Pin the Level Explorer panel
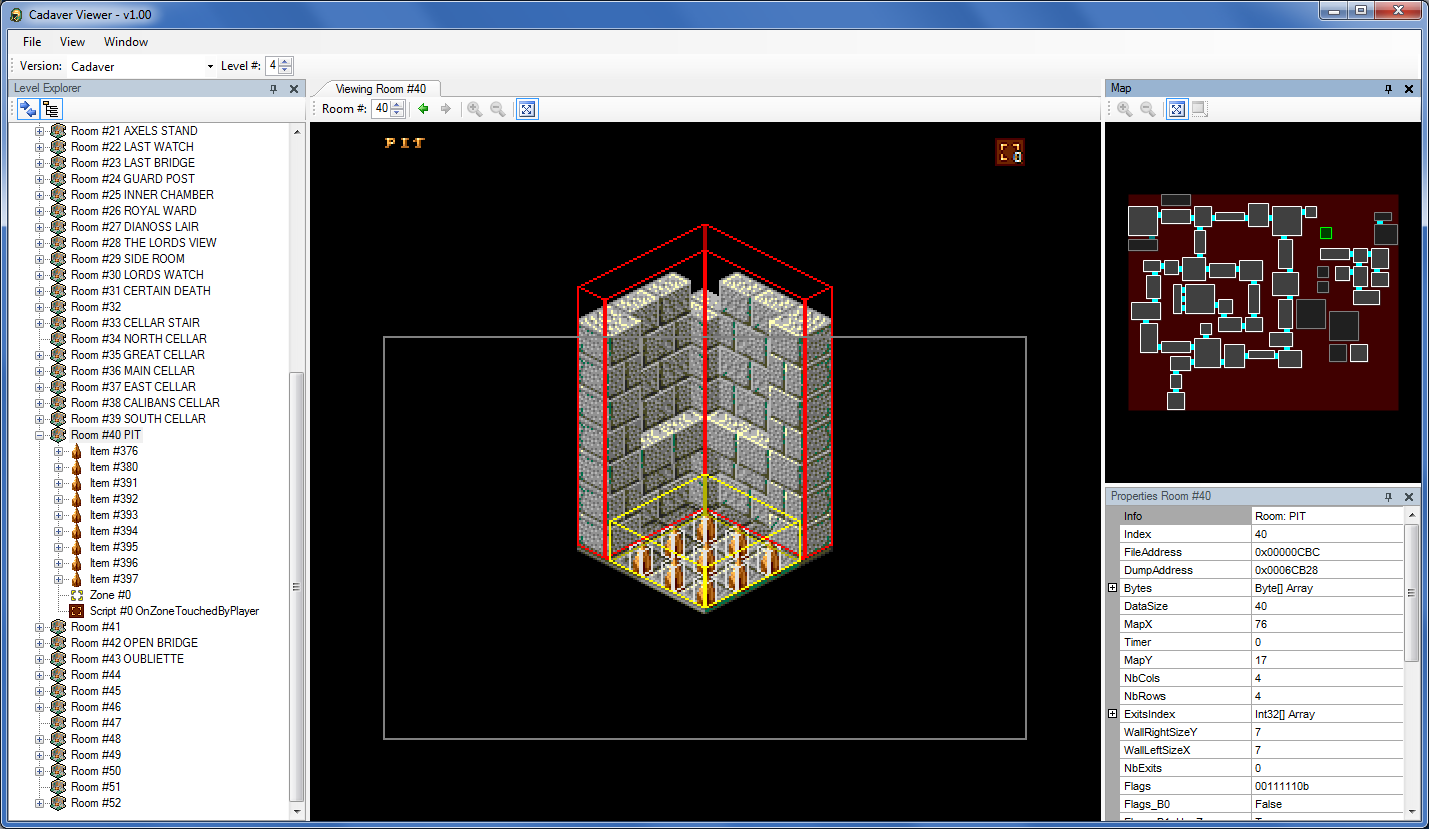 coord(274,89)
